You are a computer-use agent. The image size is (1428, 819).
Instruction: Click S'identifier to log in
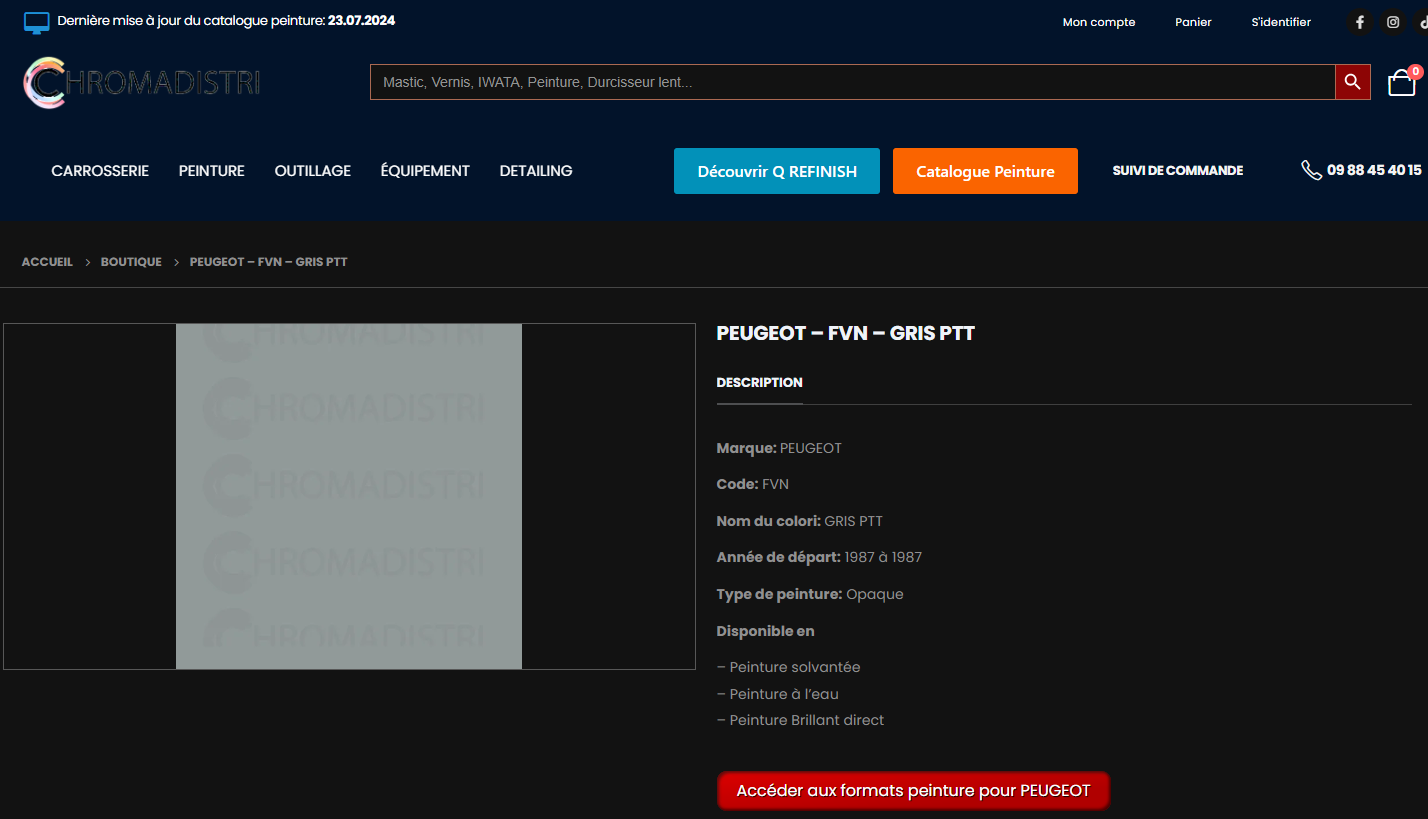click(x=1281, y=22)
